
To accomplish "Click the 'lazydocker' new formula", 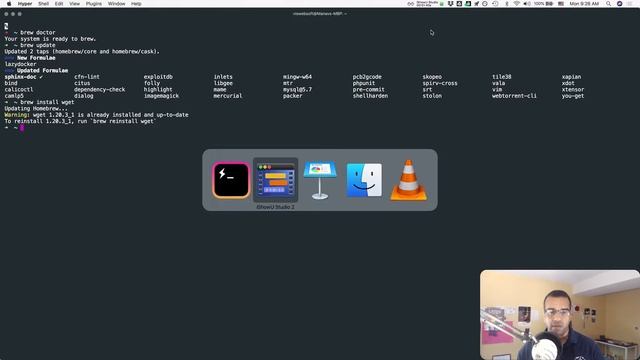I will coord(20,64).
